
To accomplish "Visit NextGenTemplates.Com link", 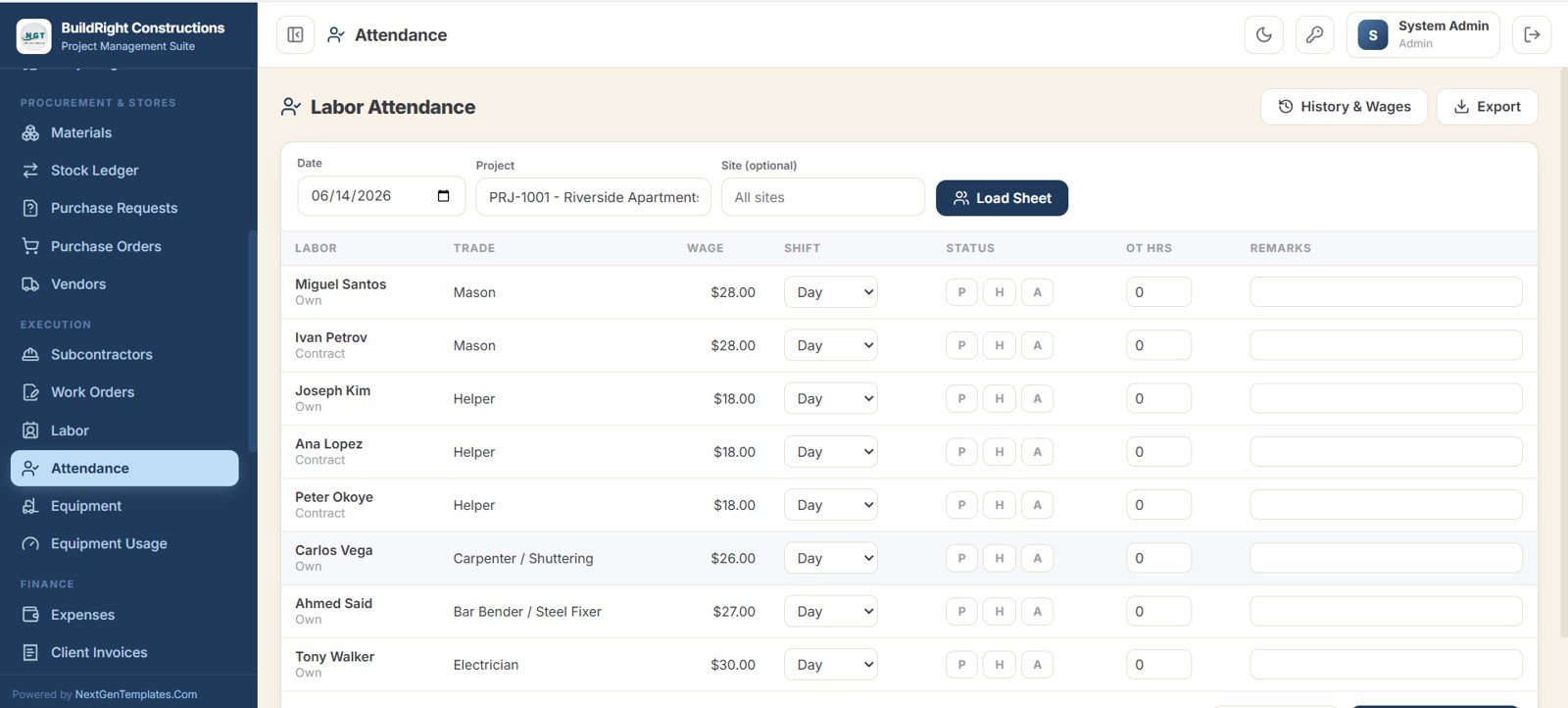I will 136,694.
